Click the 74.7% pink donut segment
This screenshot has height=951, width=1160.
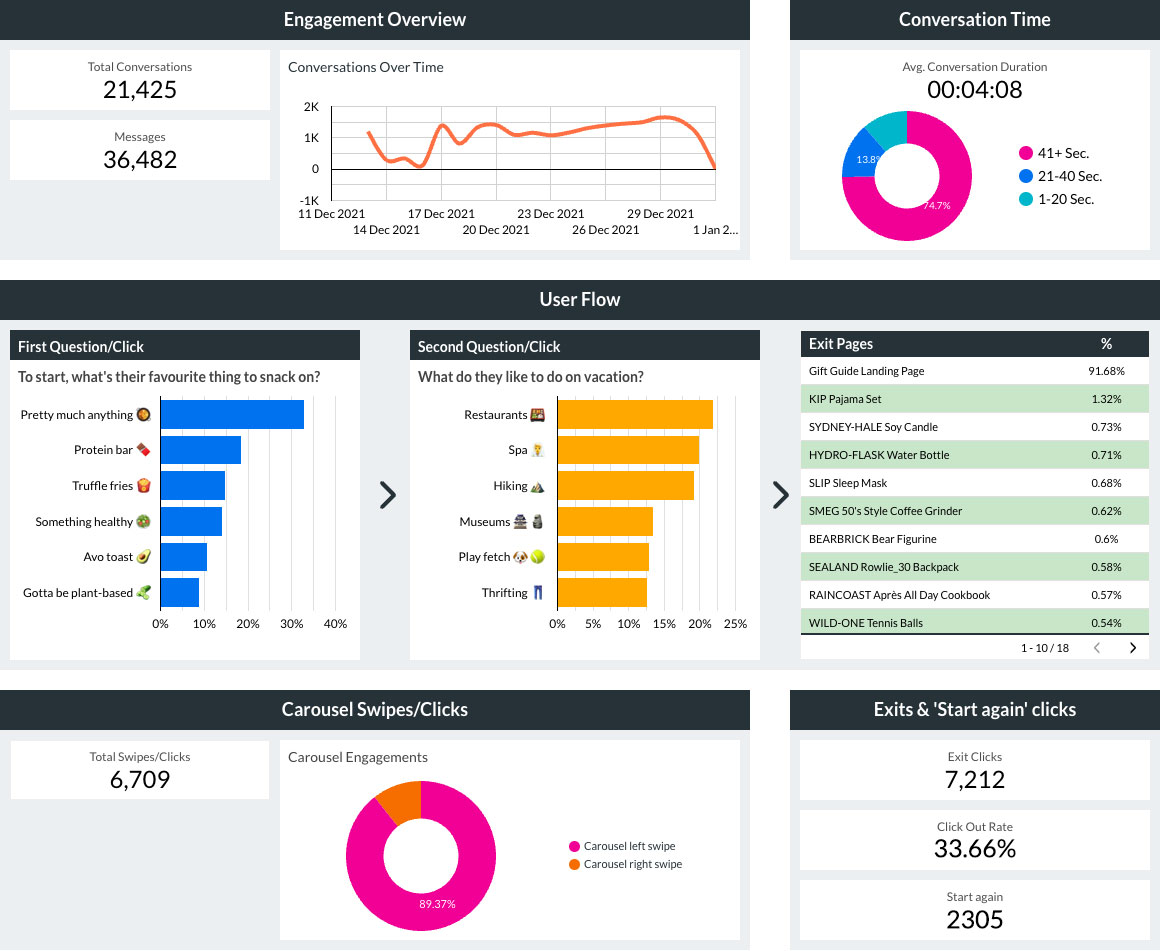click(x=941, y=211)
